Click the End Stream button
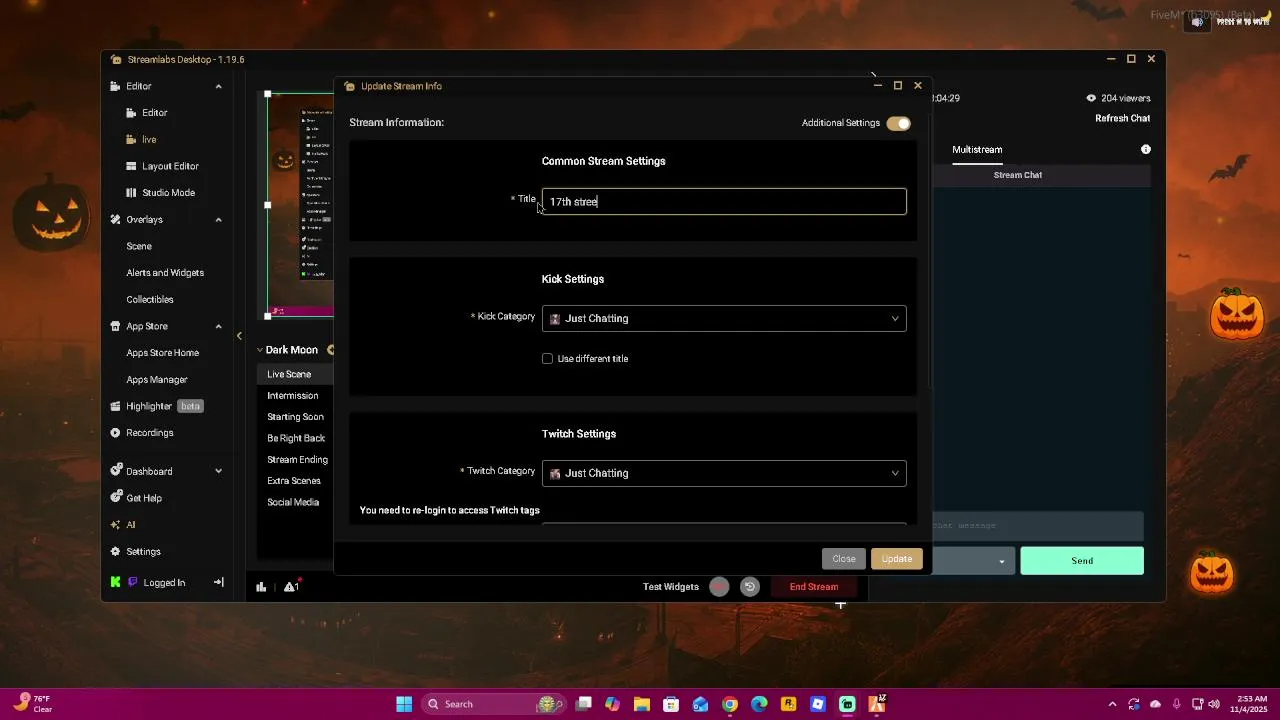1280x720 pixels. [814, 587]
